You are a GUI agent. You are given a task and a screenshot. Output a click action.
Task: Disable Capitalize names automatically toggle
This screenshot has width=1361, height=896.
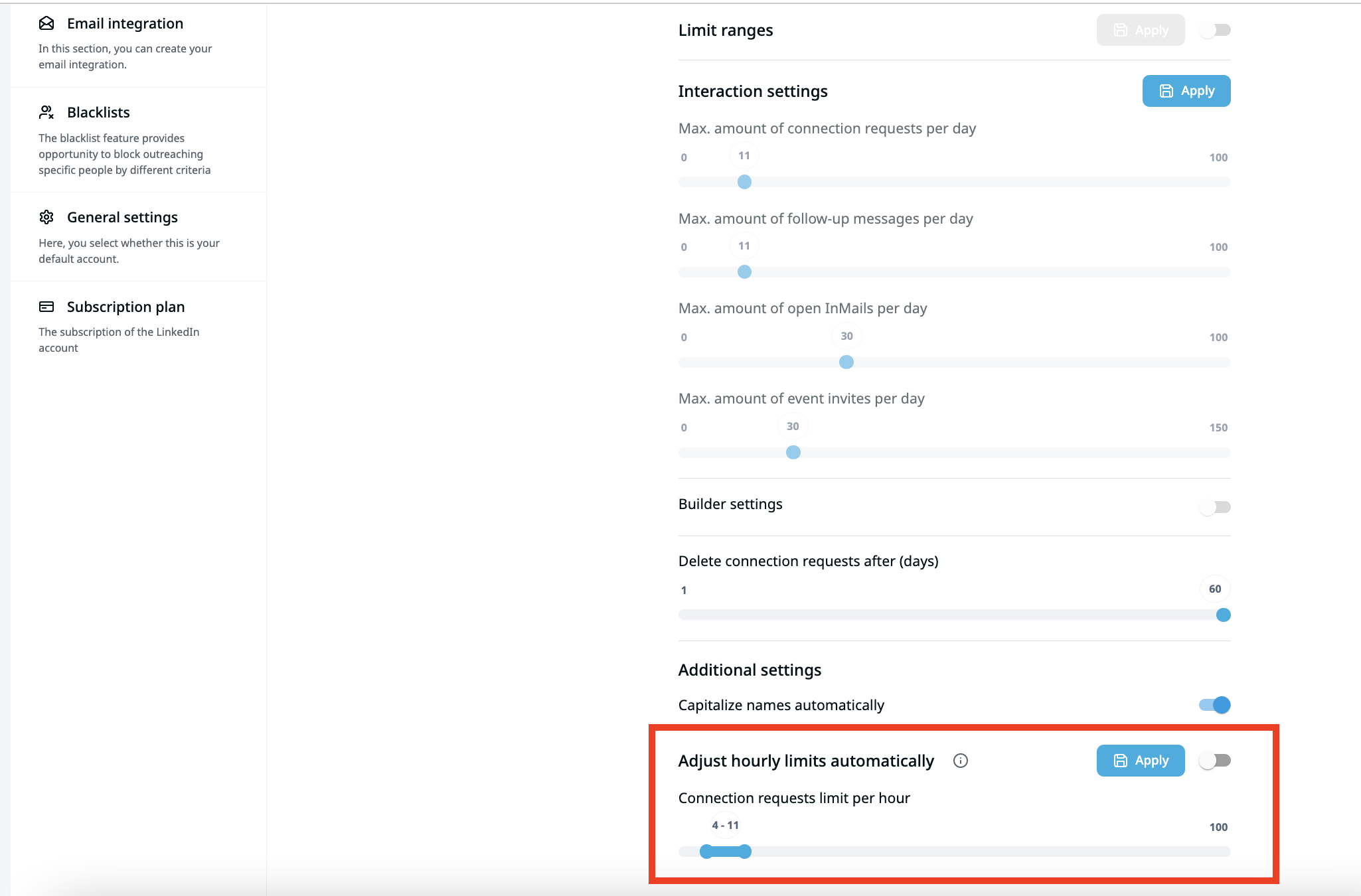(x=1215, y=705)
